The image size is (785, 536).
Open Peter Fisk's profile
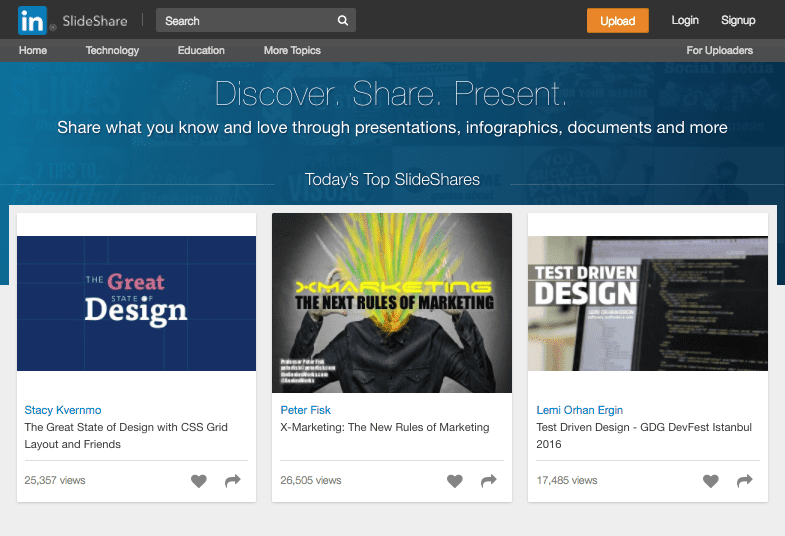(x=305, y=410)
